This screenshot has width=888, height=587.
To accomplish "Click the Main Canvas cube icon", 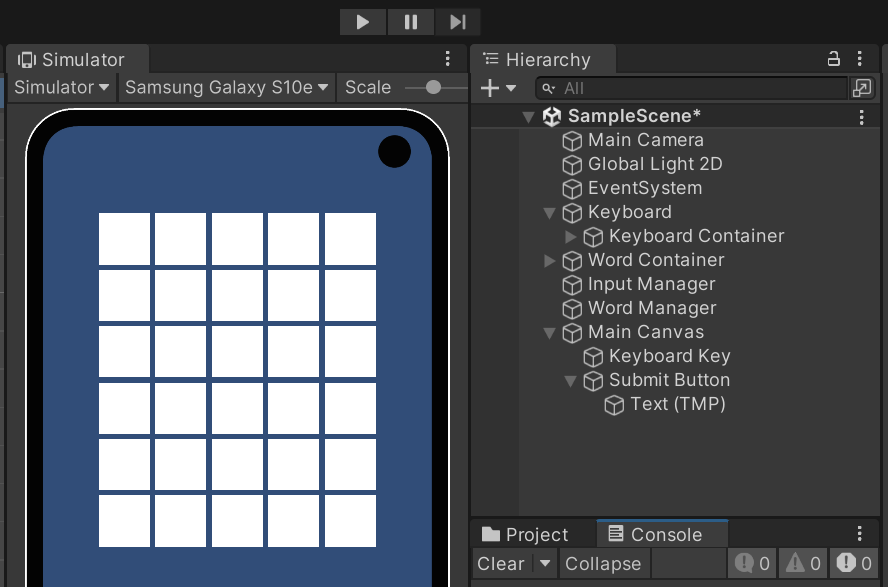I will point(572,333).
